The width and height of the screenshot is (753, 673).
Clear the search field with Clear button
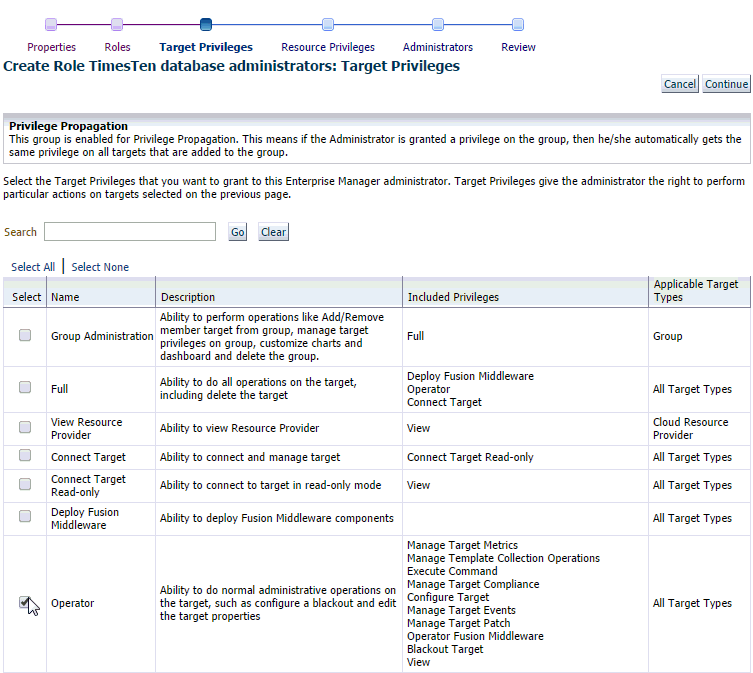pyautogui.click(x=273, y=232)
